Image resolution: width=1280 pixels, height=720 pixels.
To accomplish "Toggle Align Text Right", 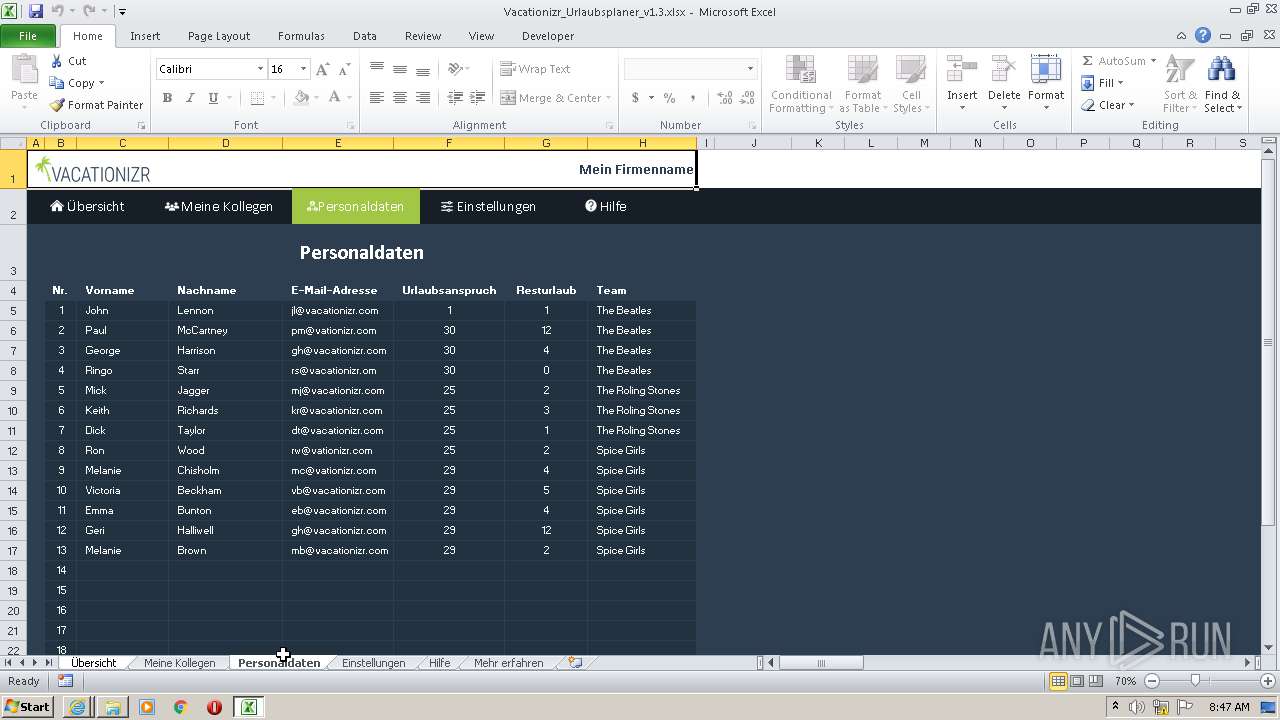I will [x=423, y=98].
